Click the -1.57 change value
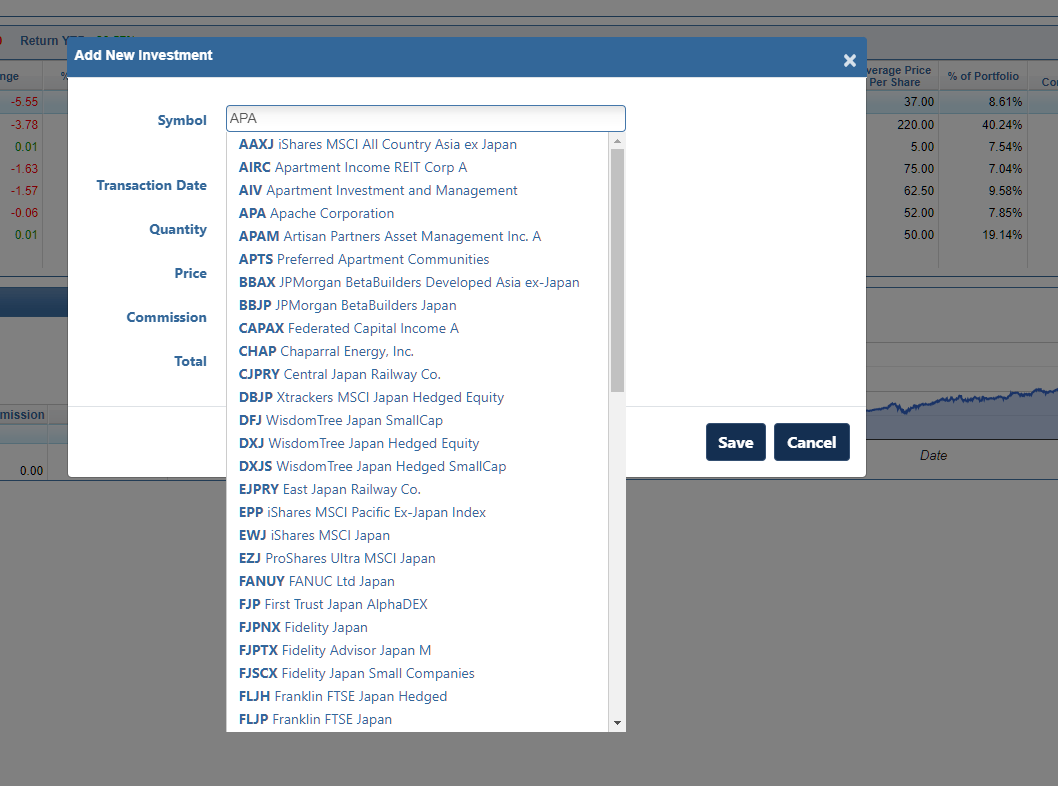 point(24,191)
